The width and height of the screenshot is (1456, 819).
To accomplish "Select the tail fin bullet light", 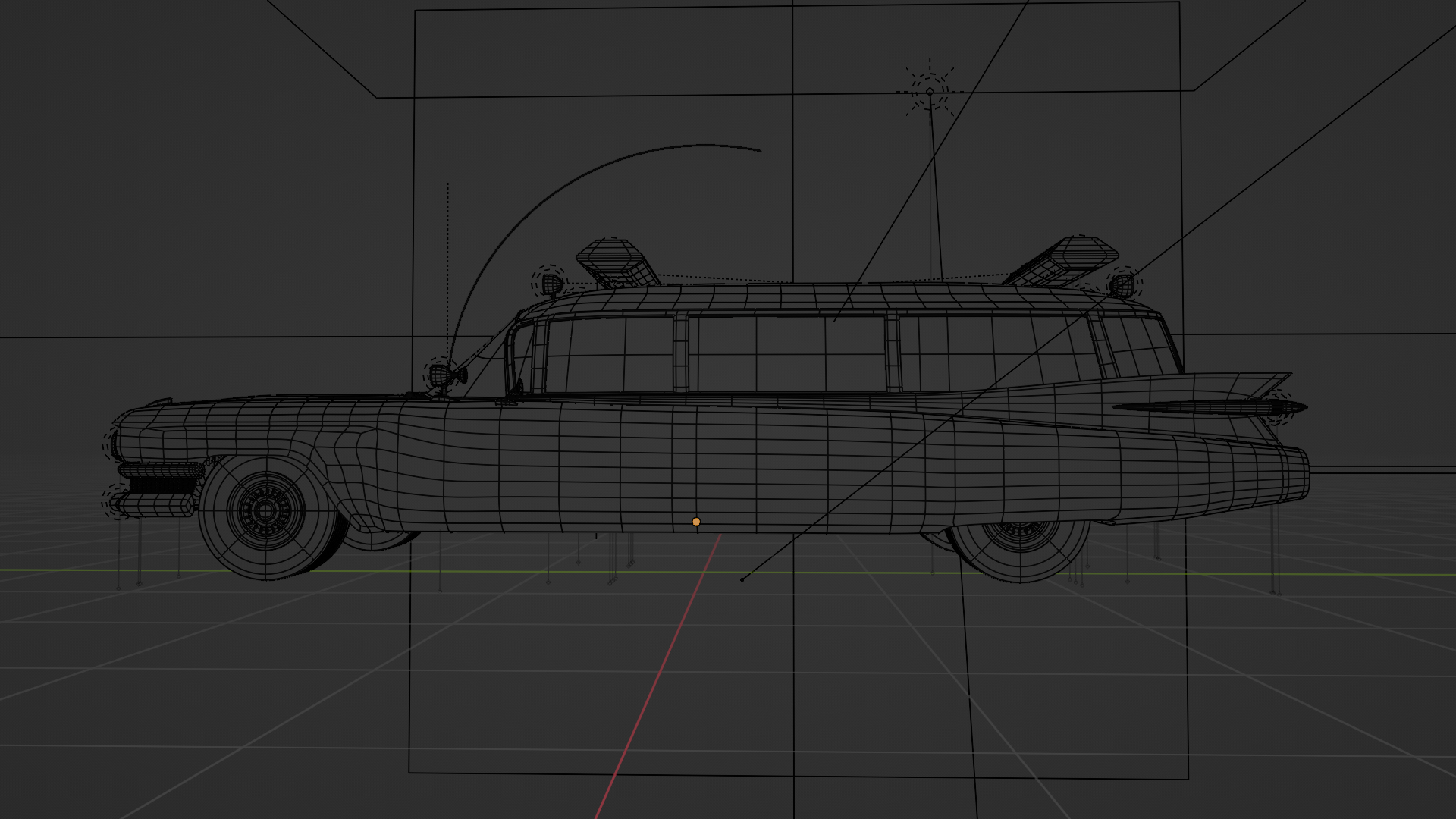I will coord(1211,407).
